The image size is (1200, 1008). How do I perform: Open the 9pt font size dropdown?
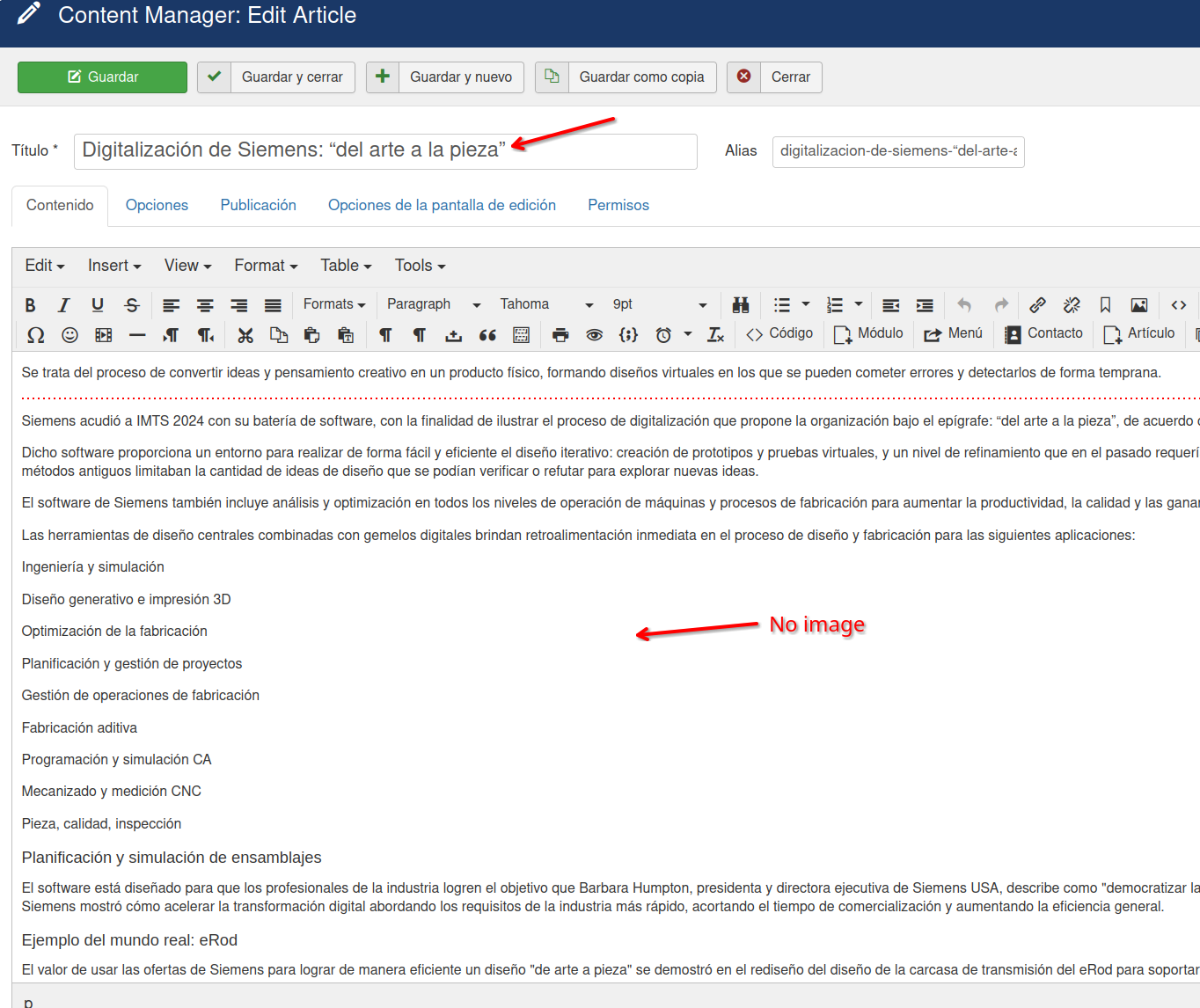(660, 304)
